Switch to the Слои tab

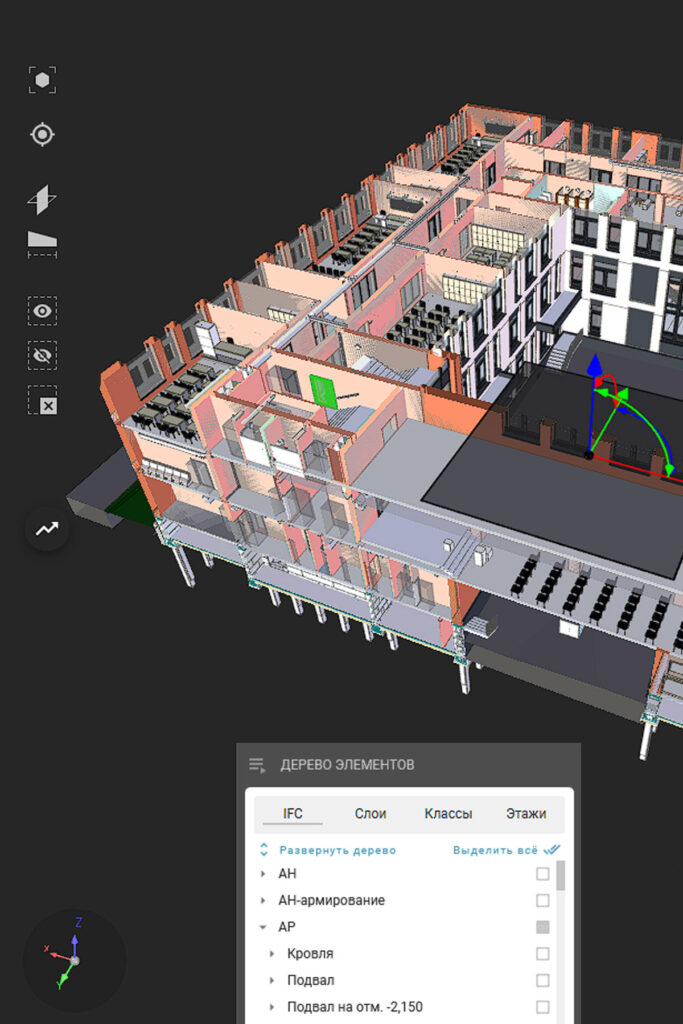(370, 814)
